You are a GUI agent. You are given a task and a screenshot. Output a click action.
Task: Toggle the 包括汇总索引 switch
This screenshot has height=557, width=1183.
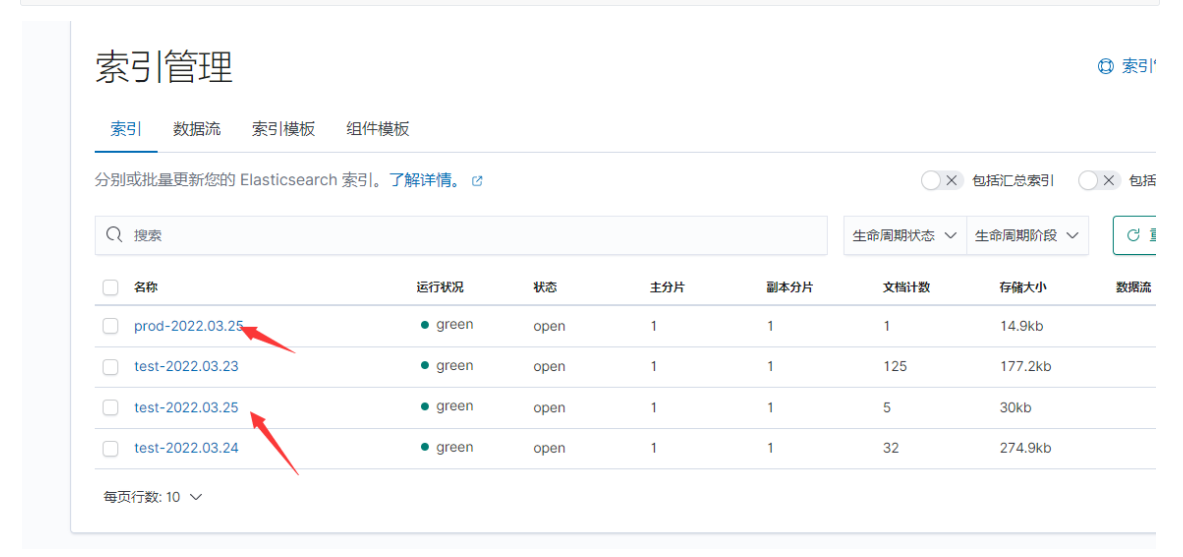click(941, 181)
